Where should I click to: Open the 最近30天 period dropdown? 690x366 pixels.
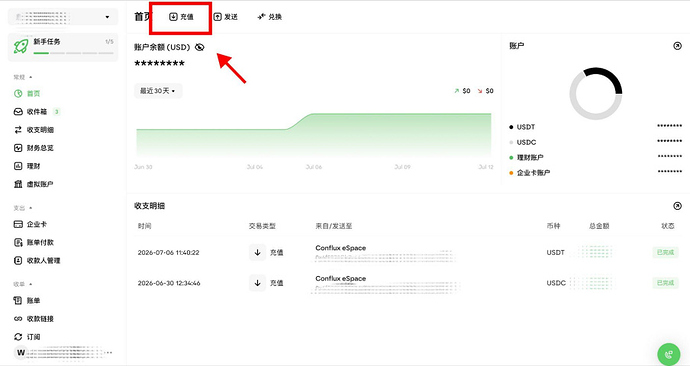point(158,91)
